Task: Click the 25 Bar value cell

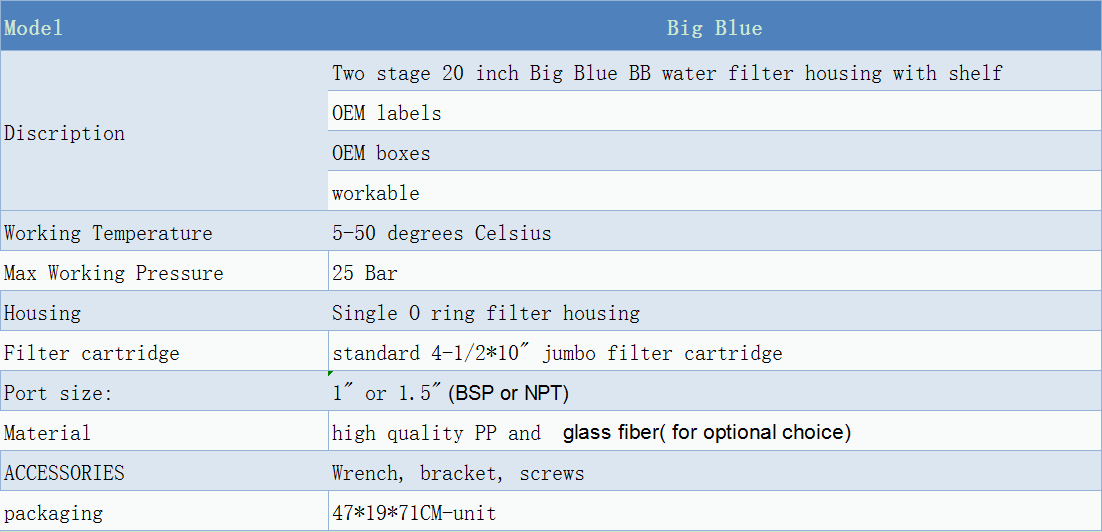Action: coord(715,271)
